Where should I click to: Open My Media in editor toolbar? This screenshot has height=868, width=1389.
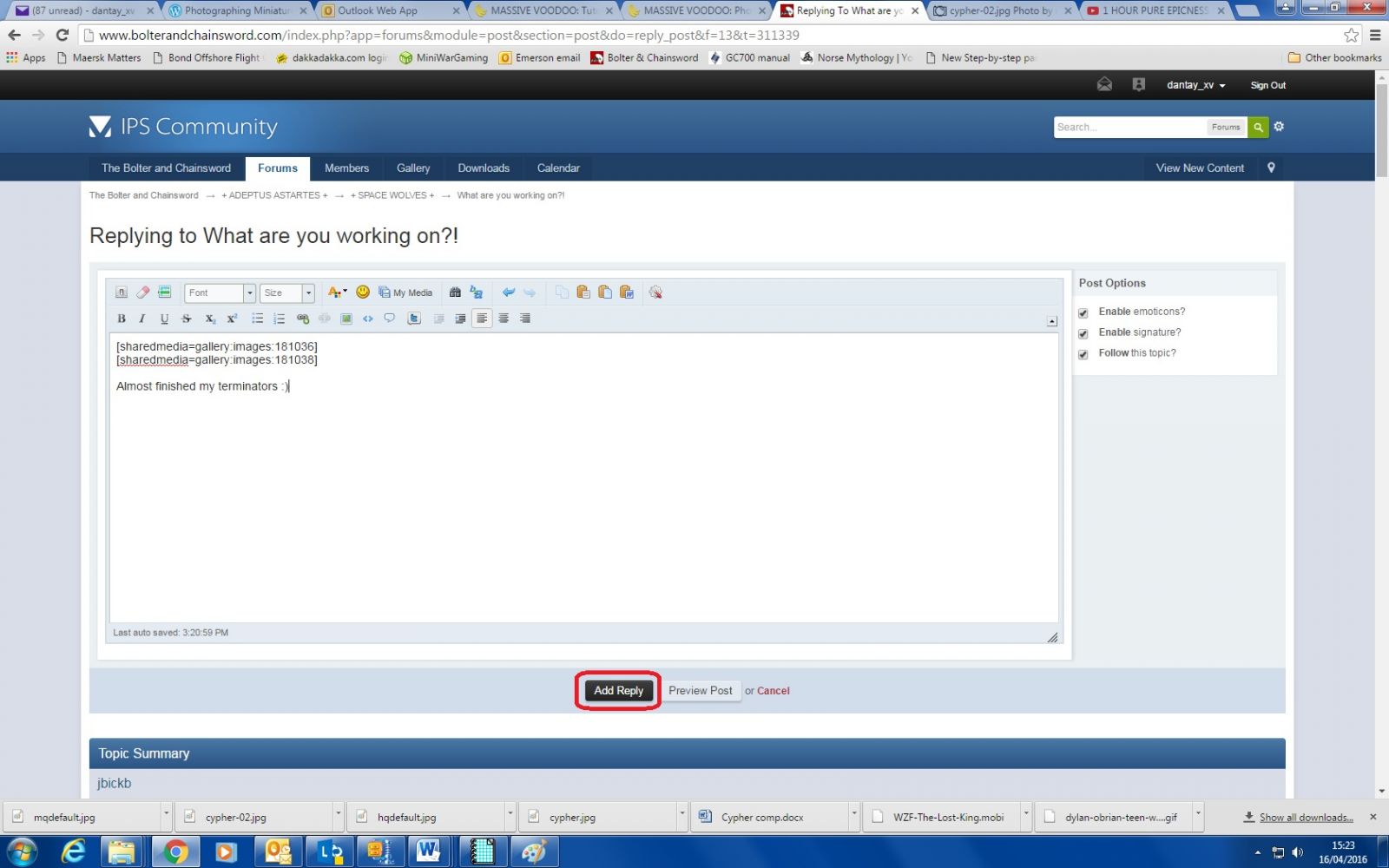click(405, 293)
